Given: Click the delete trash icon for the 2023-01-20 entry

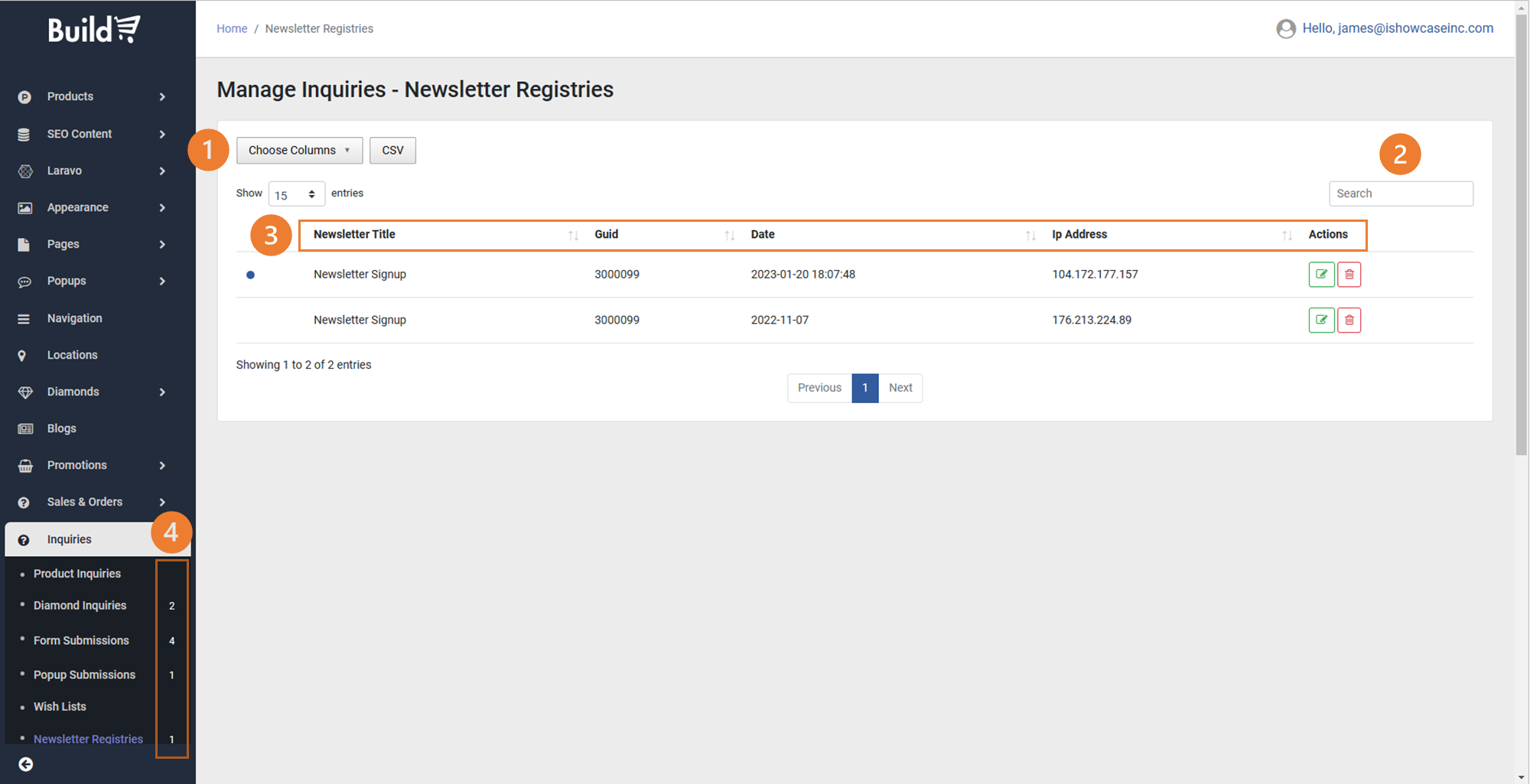Looking at the screenshot, I should [x=1349, y=275].
